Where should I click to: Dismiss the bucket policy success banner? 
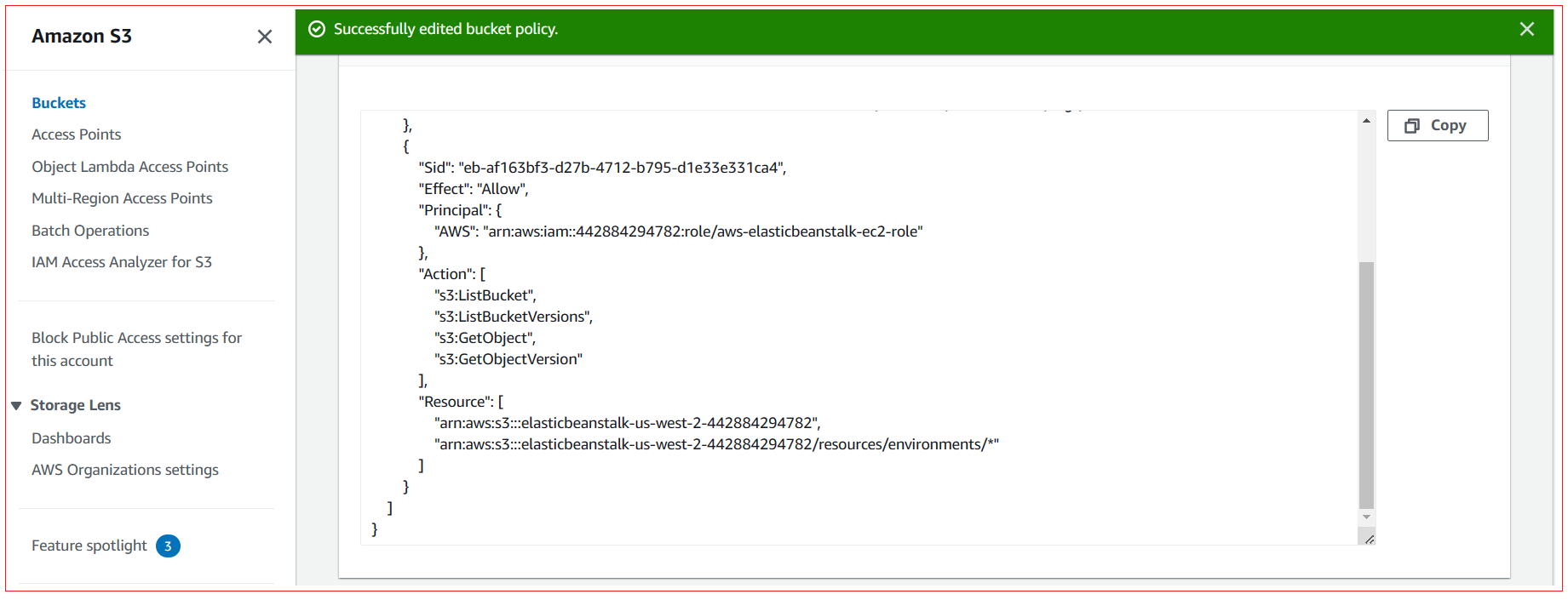coord(1527,29)
